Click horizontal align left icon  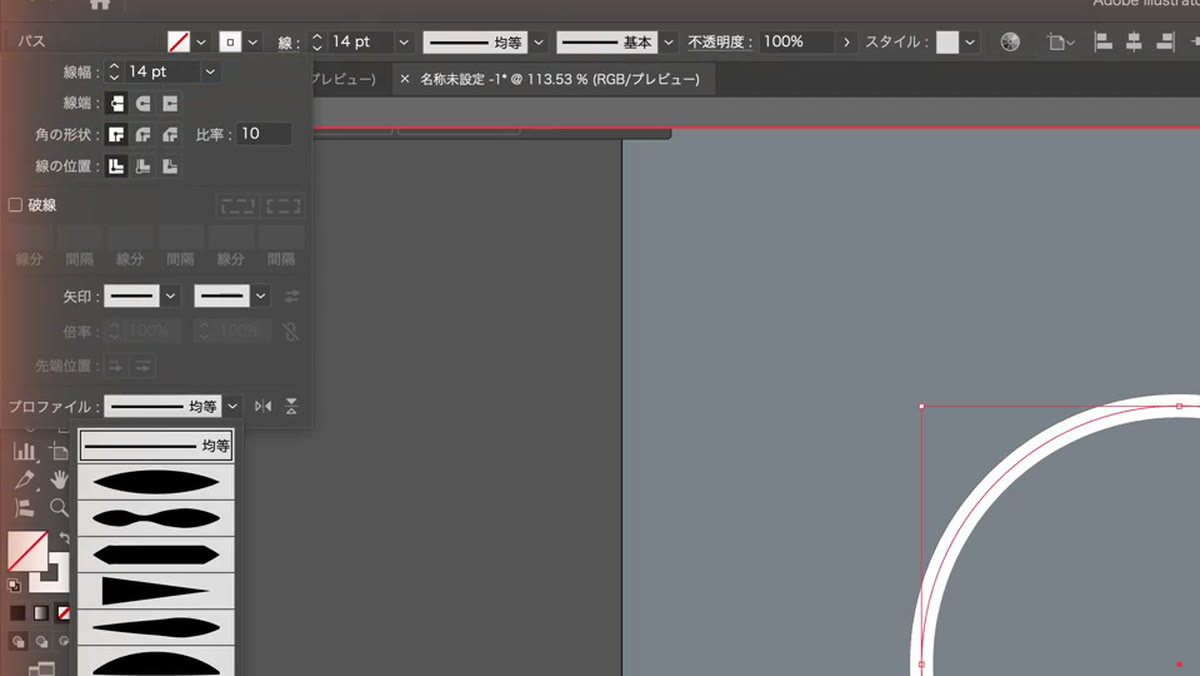[x=1104, y=42]
